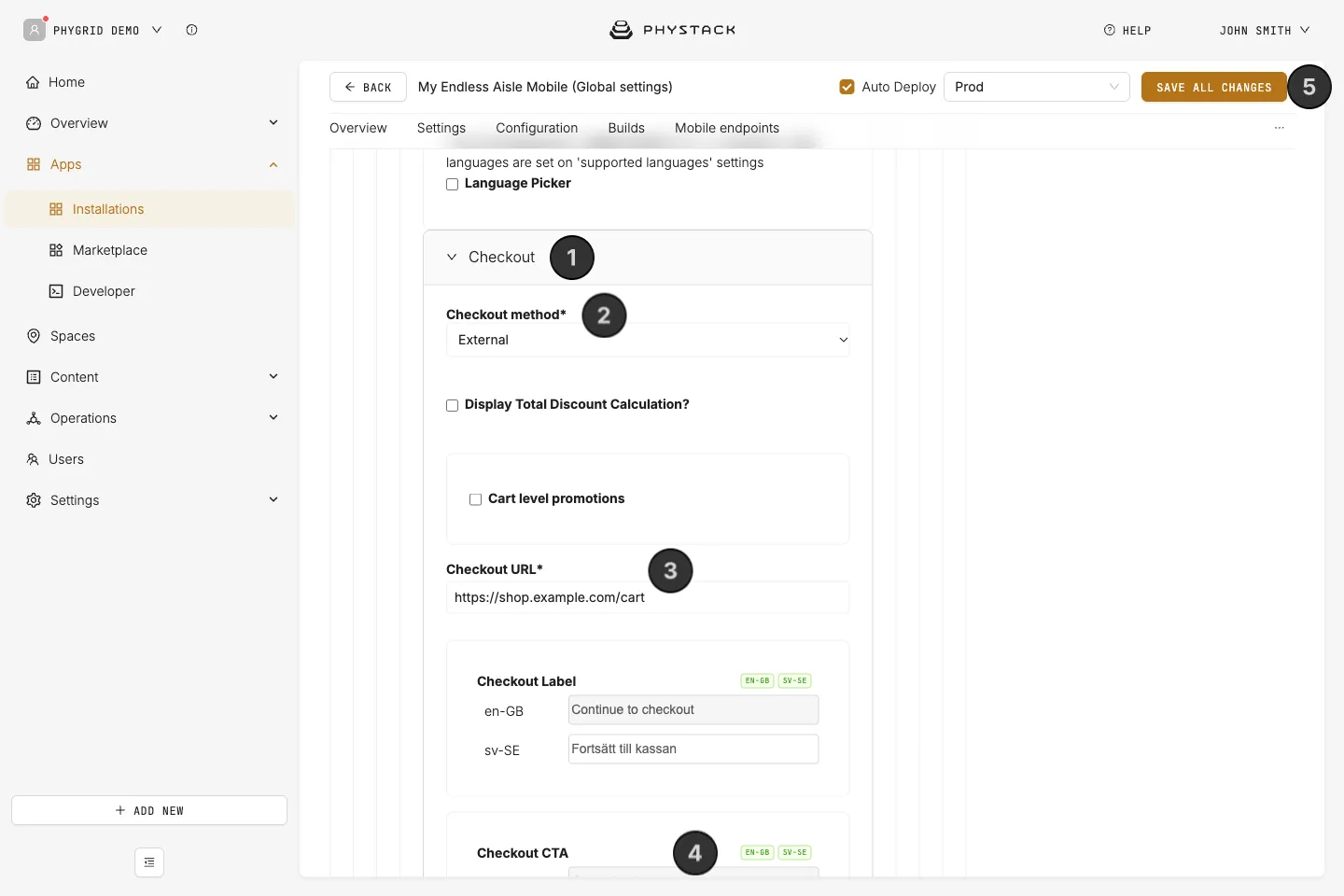Click the Phystack logo
The image size is (1344, 896).
(x=672, y=30)
